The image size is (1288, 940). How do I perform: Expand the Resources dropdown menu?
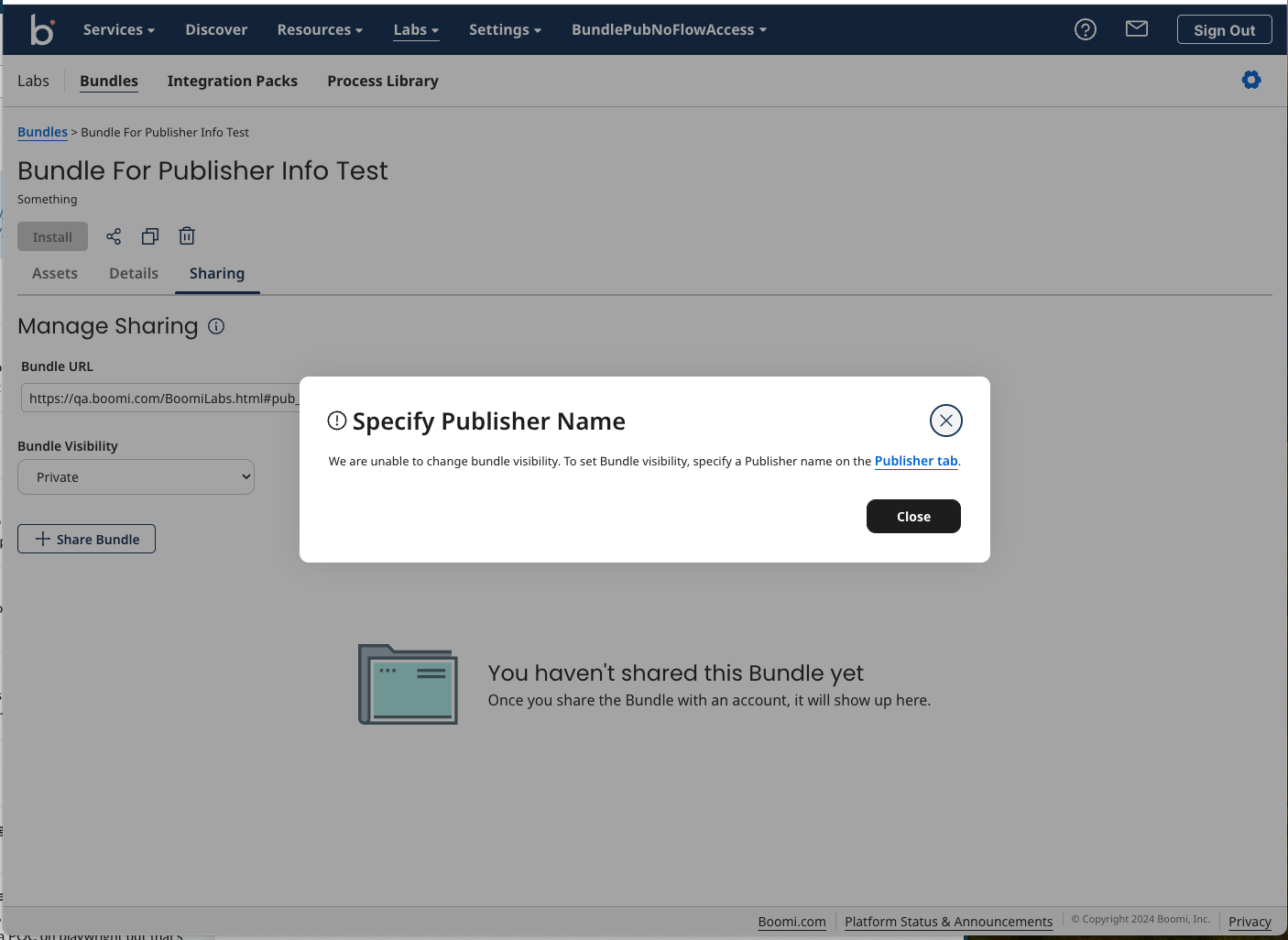click(320, 29)
